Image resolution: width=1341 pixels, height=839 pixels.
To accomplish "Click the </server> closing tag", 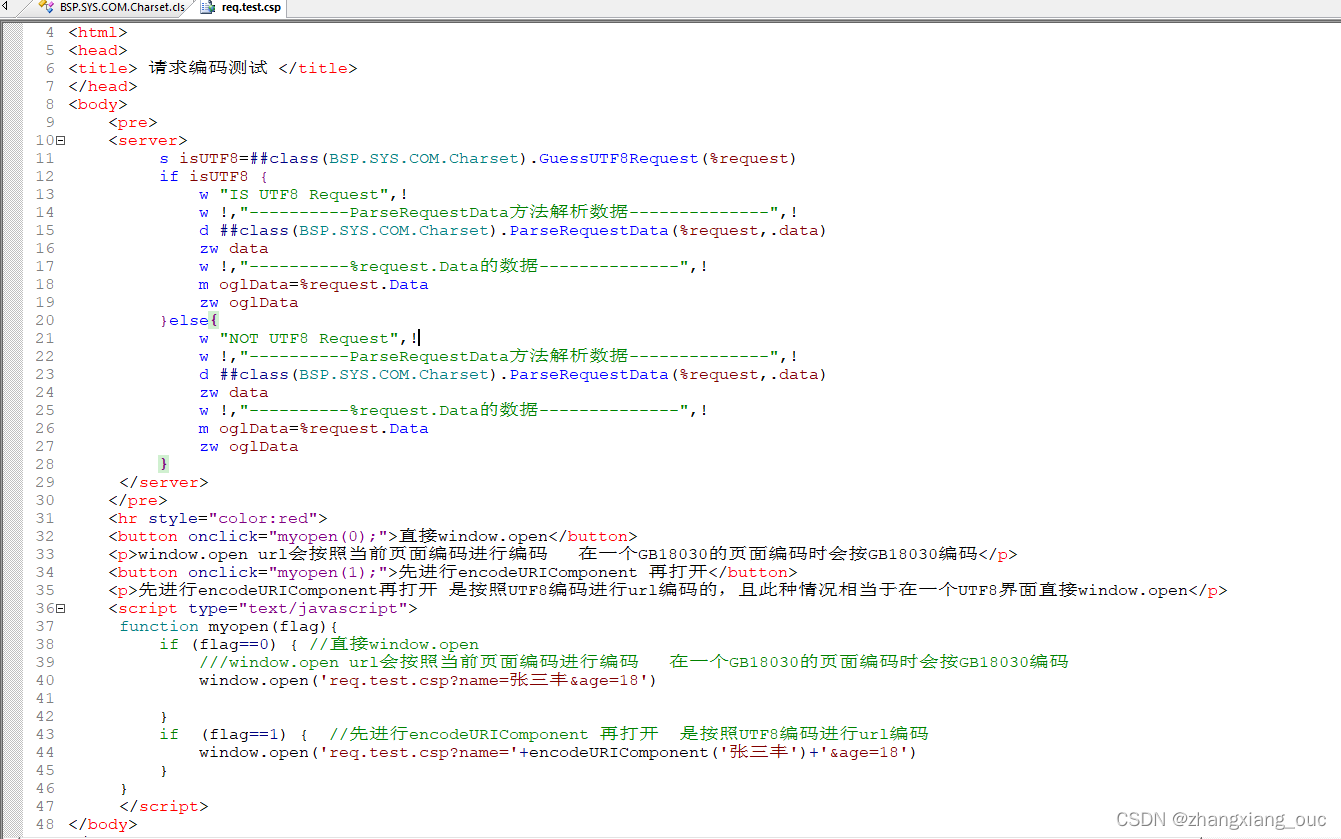I will (x=163, y=483).
